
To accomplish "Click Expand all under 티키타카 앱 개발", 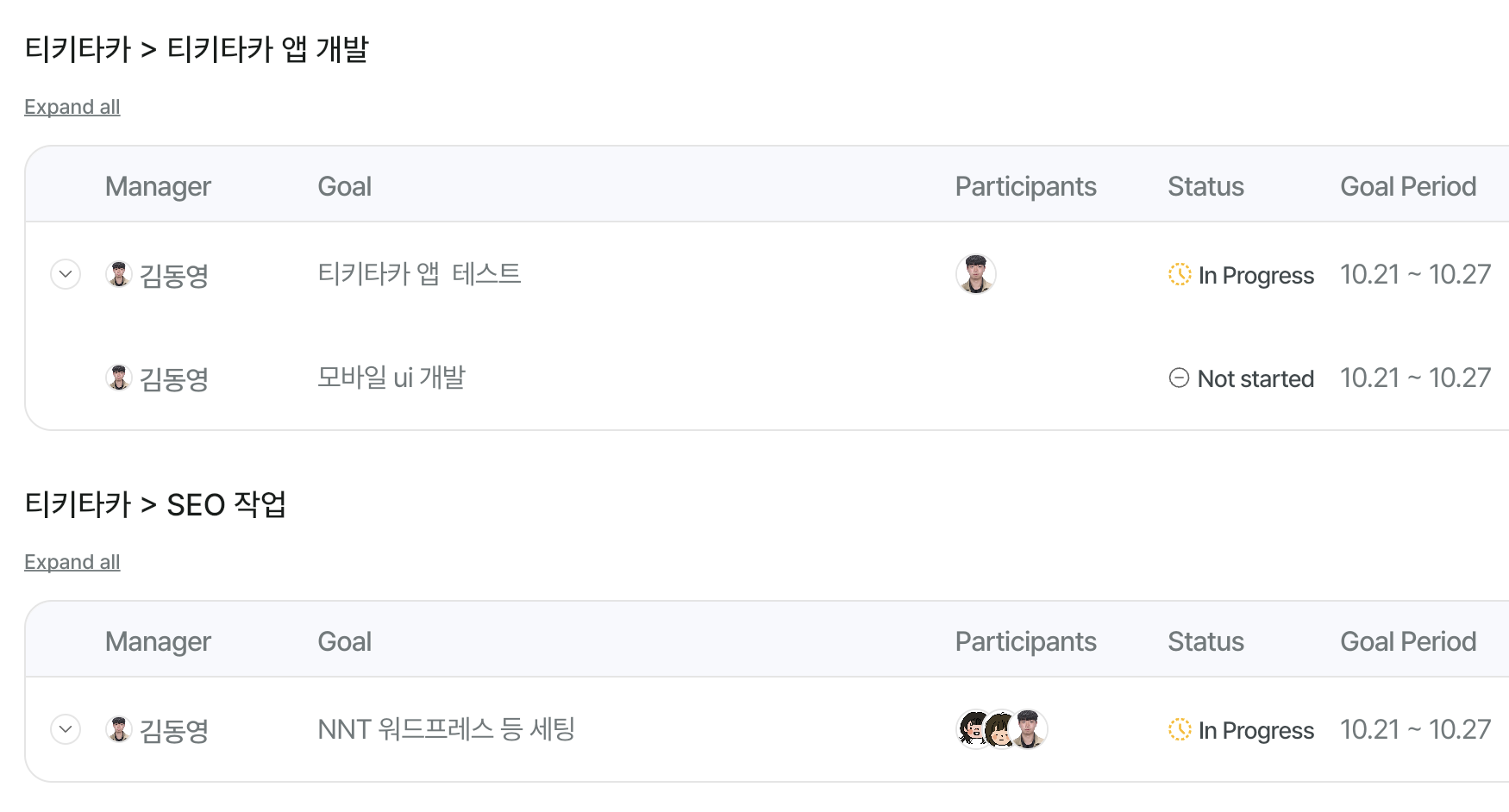I will pyautogui.click(x=72, y=107).
